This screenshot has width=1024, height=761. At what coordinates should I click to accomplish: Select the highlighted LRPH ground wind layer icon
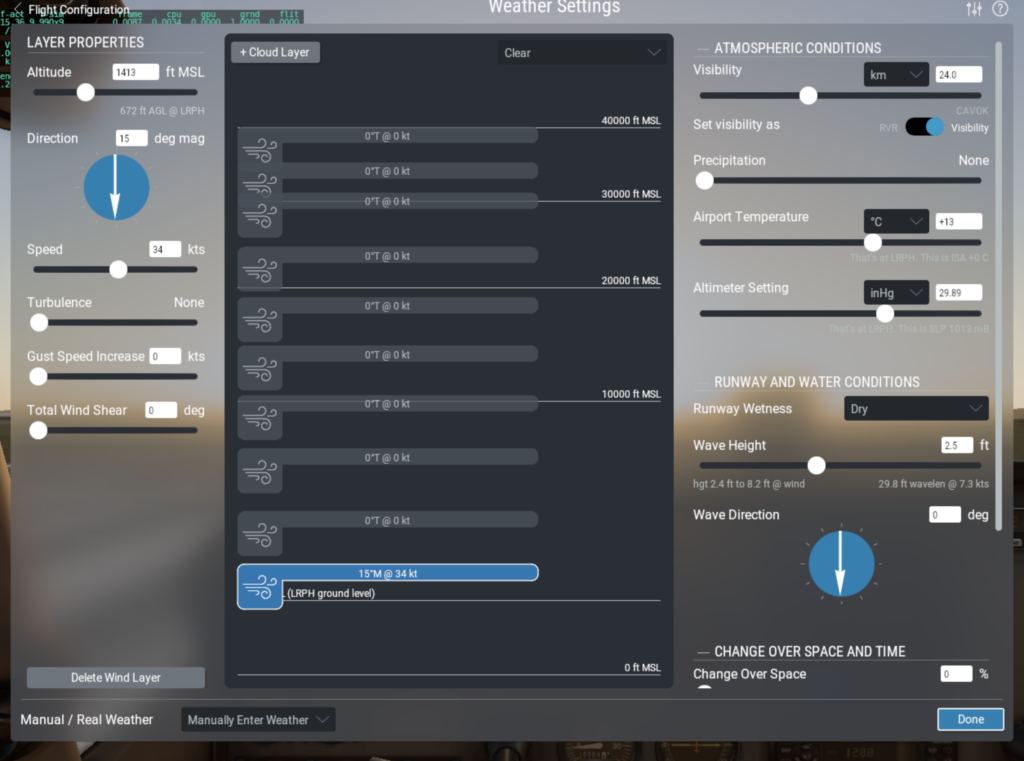(260, 586)
